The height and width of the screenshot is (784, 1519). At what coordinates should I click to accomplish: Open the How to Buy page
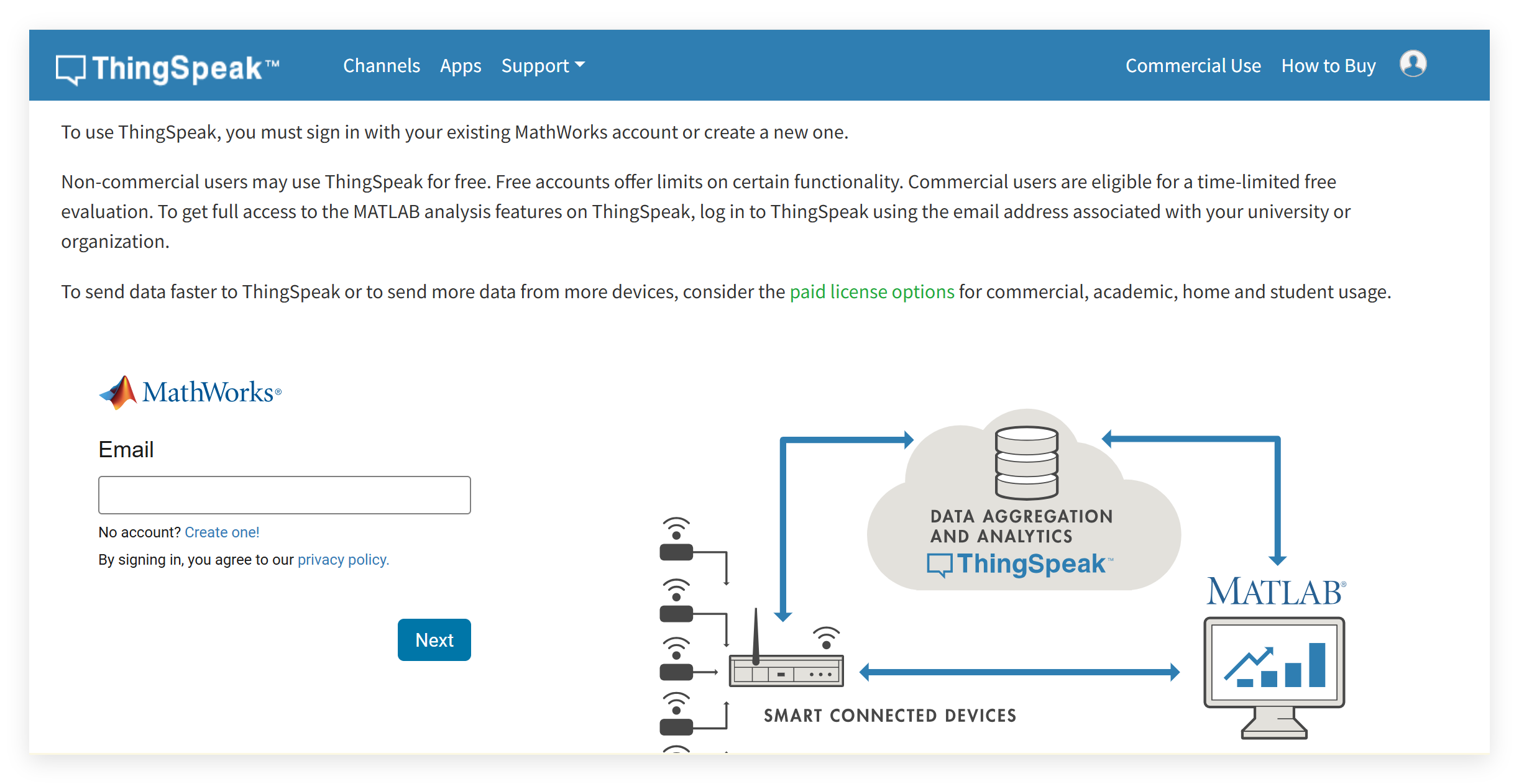(x=1328, y=65)
